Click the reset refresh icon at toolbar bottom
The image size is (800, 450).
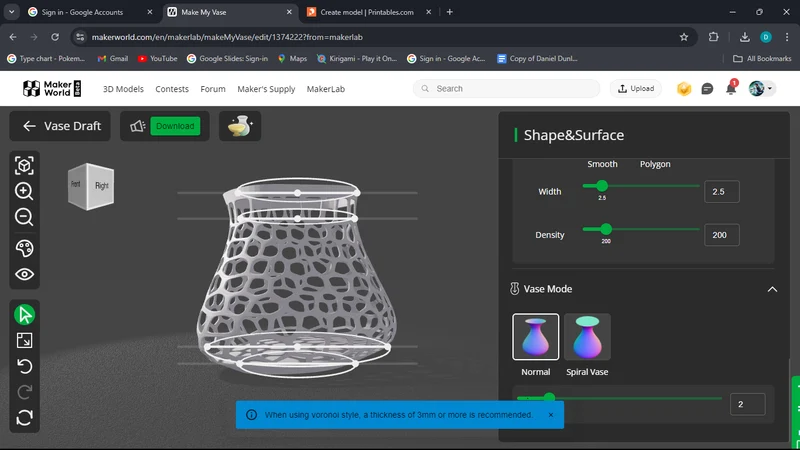point(24,418)
